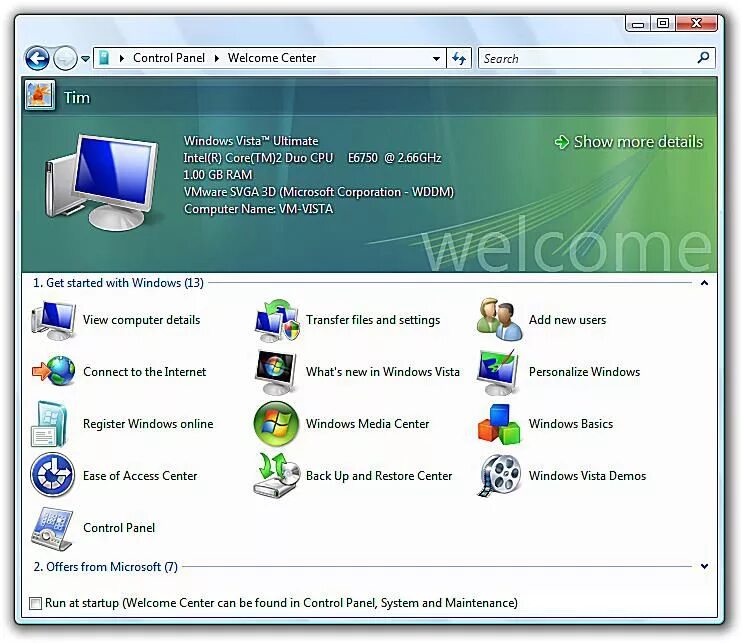The height and width of the screenshot is (643, 743).
Task: Click the Windows Basics colored blocks icon
Action: point(499,425)
